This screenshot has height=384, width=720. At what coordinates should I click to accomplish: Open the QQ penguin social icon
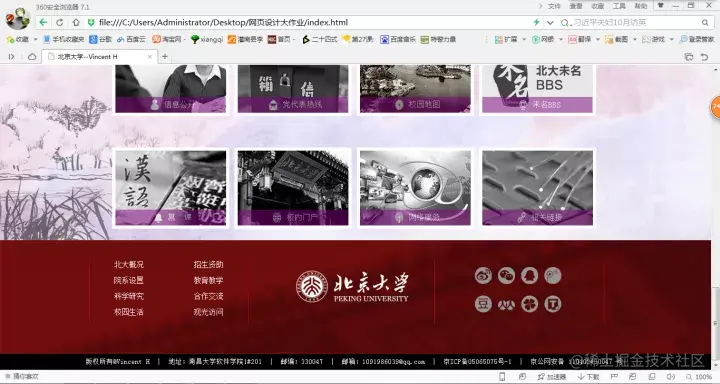[x=529, y=276]
